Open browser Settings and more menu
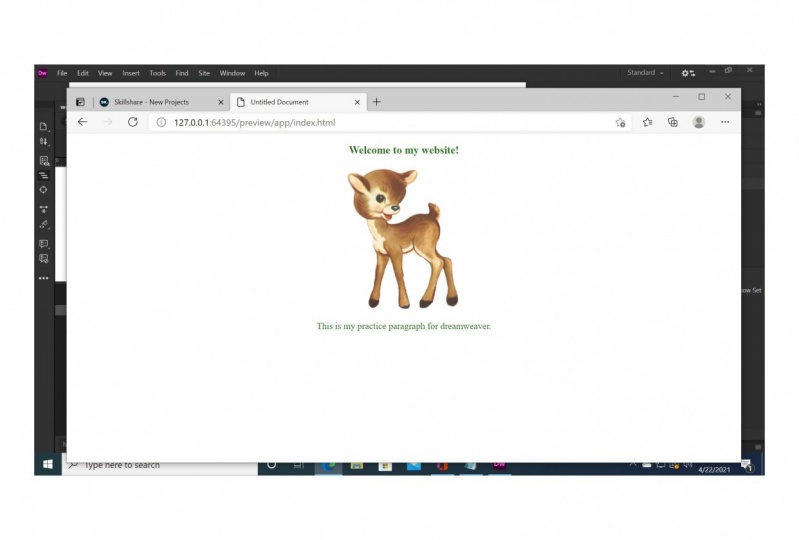 tap(725, 122)
